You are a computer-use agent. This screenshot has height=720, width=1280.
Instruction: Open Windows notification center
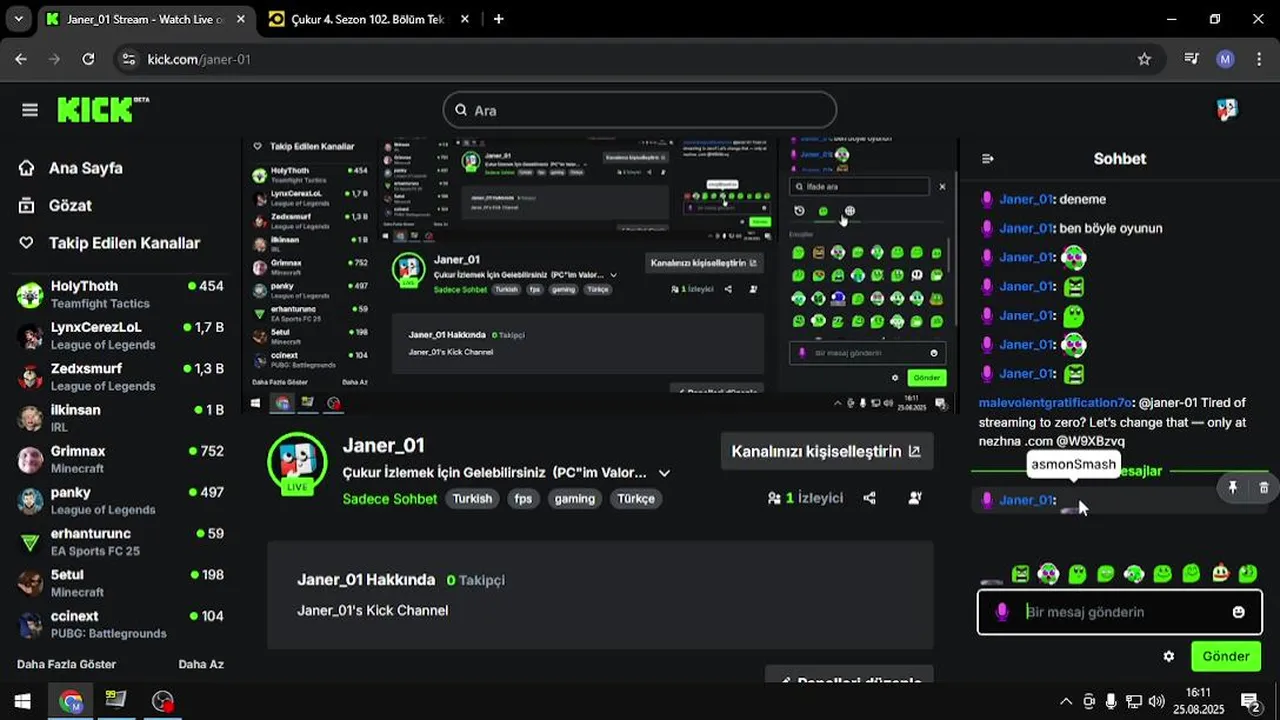coord(1250,701)
